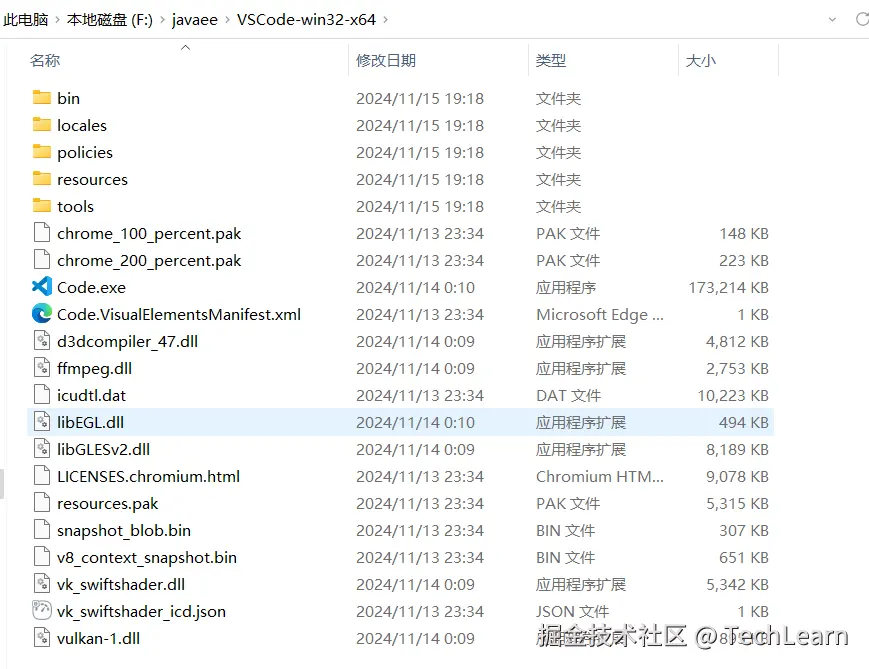Click the tools folder icon
Viewport: 869px width, 669px height.
pyautogui.click(x=42, y=206)
